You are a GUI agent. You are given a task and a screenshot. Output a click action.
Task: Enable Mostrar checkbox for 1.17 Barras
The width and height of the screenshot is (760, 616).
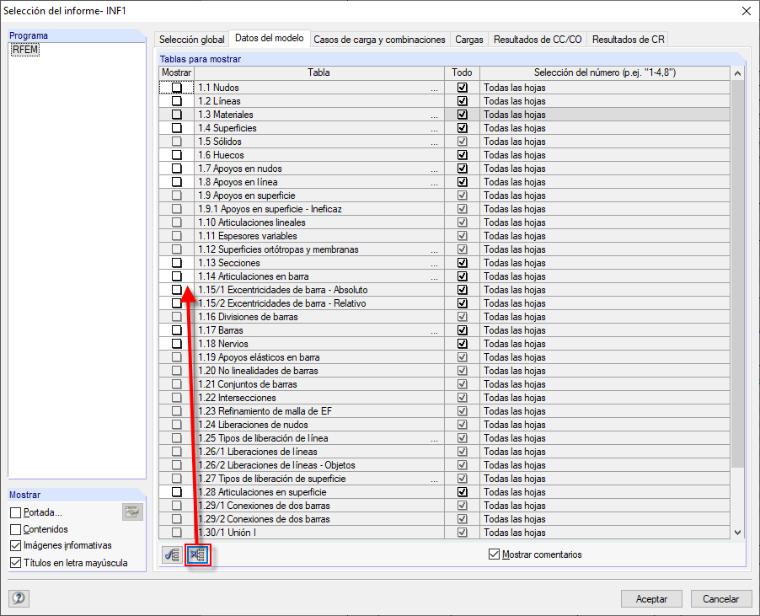pyautogui.click(x=177, y=330)
